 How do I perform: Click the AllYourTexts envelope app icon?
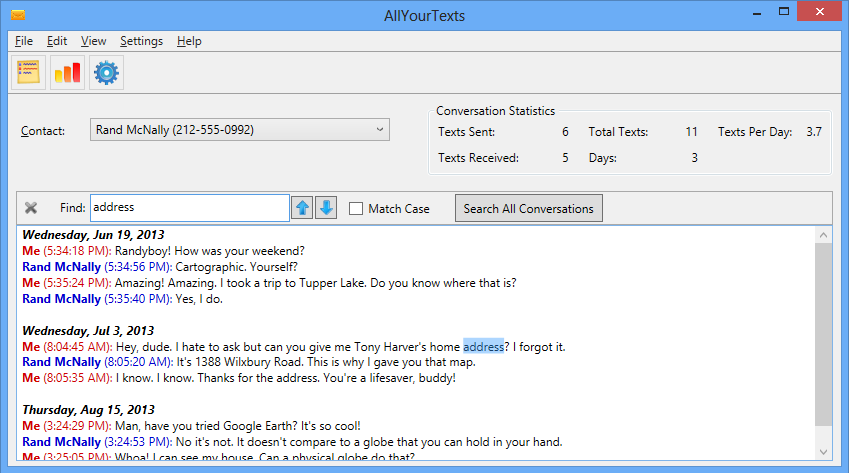18,15
